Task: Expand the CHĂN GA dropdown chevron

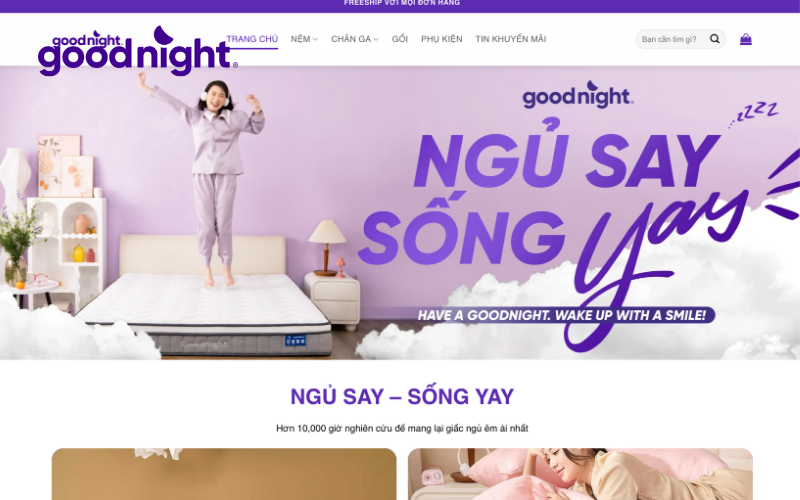Action: click(x=376, y=39)
